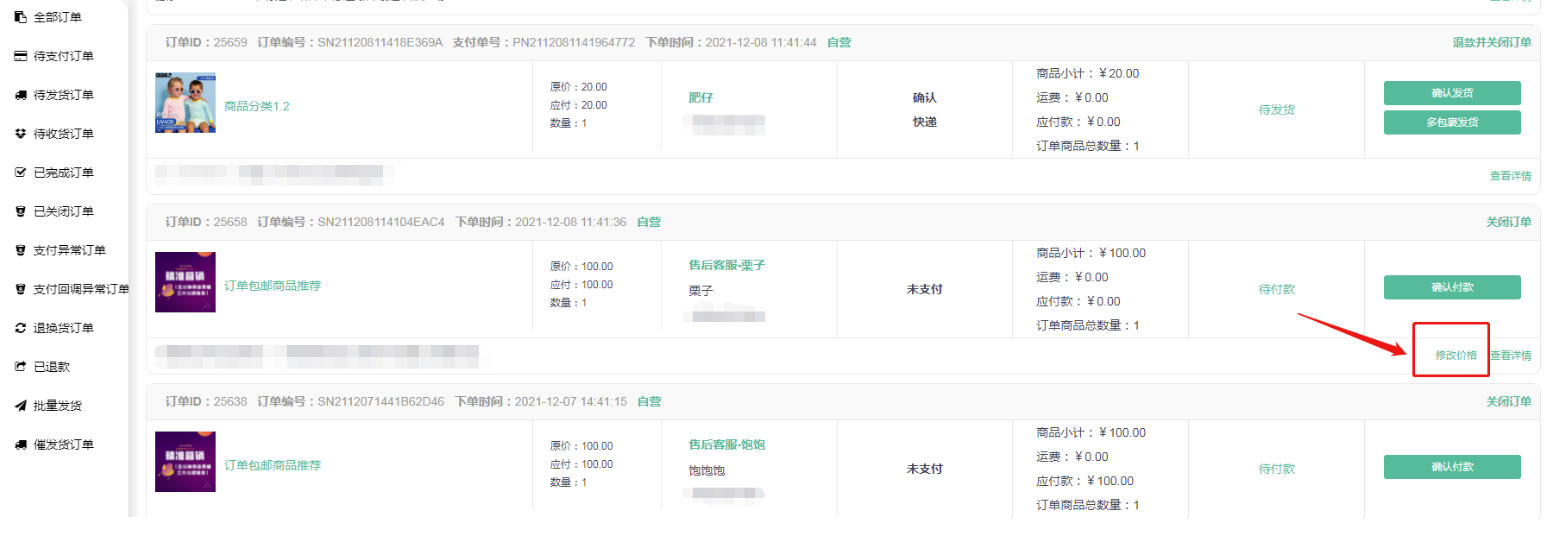Click the 待收货订单 sidebar icon
Image resolution: width=1544 pixels, height=540 pixels.
pos(20,134)
